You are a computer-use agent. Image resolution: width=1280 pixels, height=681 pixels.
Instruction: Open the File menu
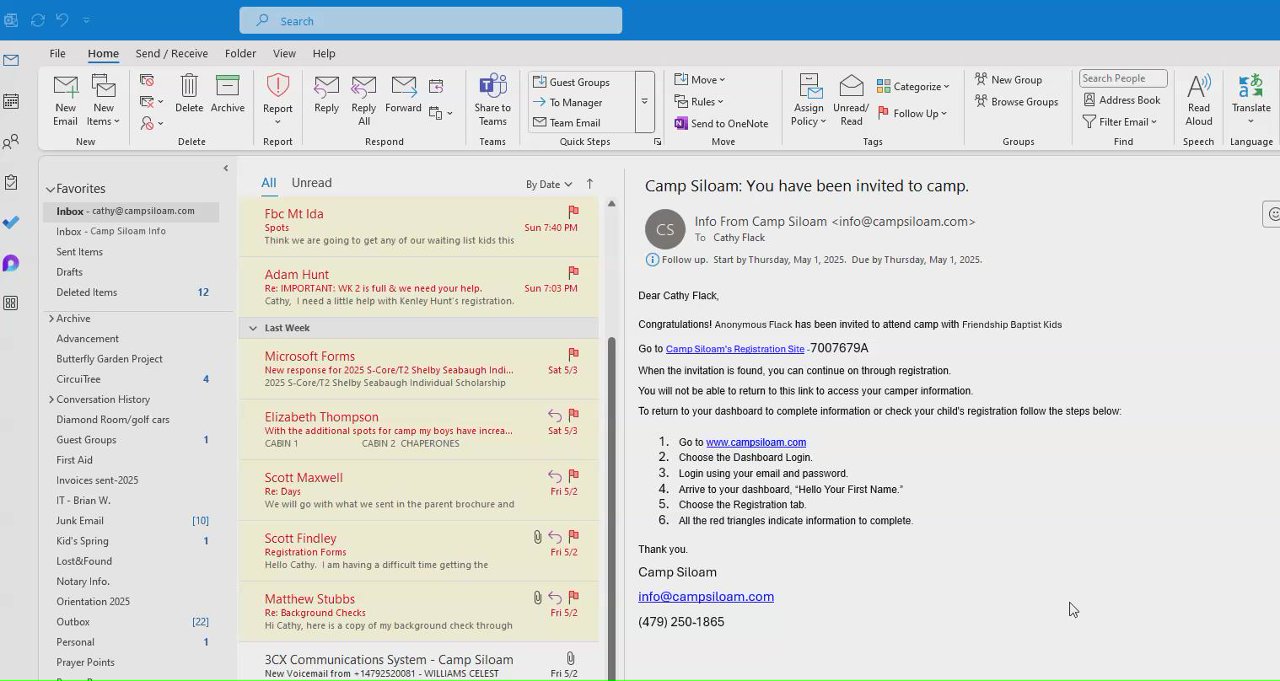[x=58, y=53]
